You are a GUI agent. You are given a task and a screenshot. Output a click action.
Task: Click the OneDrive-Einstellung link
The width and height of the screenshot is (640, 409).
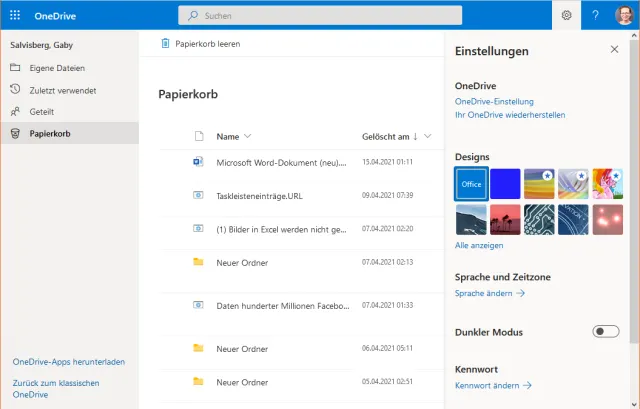[494, 101]
